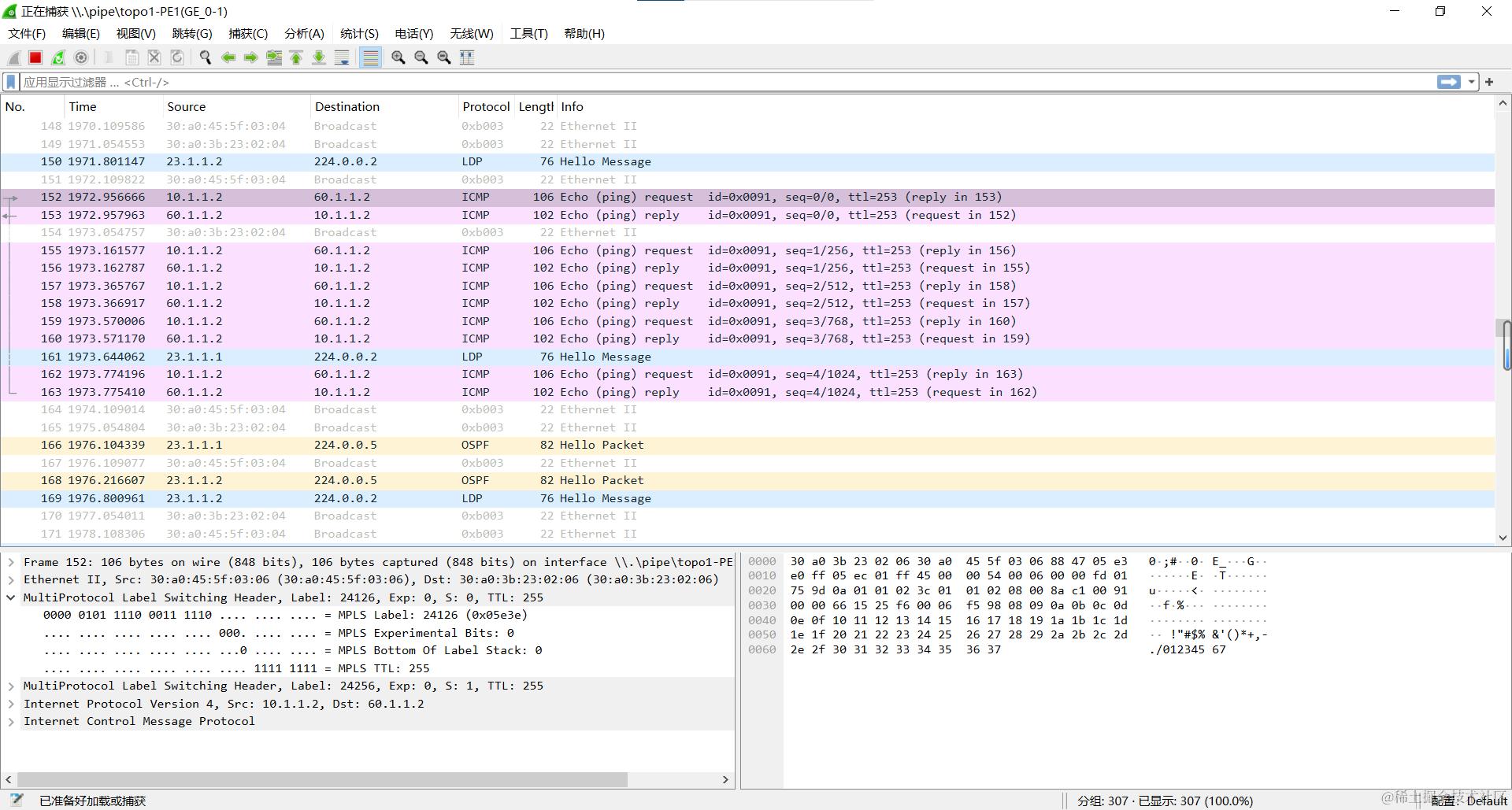The width and height of the screenshot is (1512, 810).
Task: Collapse the MPLS Header Label 24126 node
Action: click(x=11, y=597)
